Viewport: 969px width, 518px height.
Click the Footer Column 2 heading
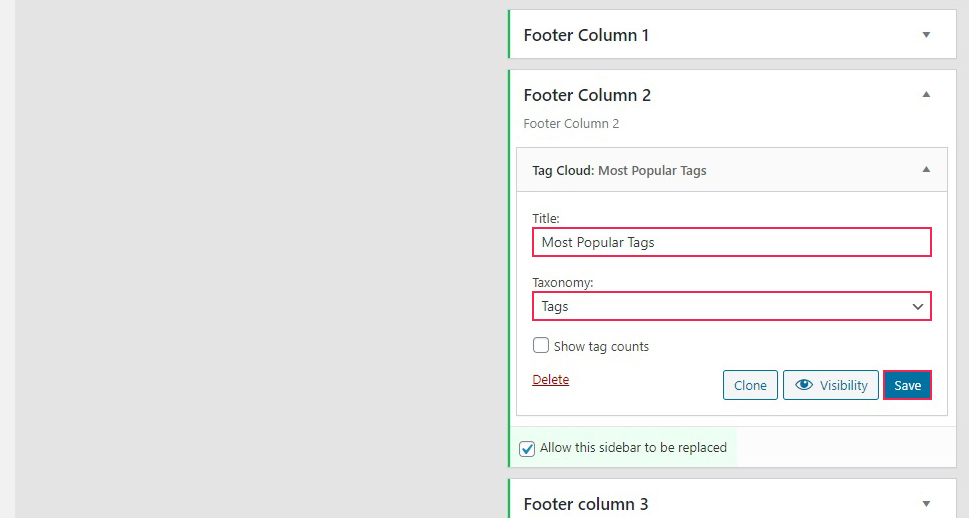[587, 95]
